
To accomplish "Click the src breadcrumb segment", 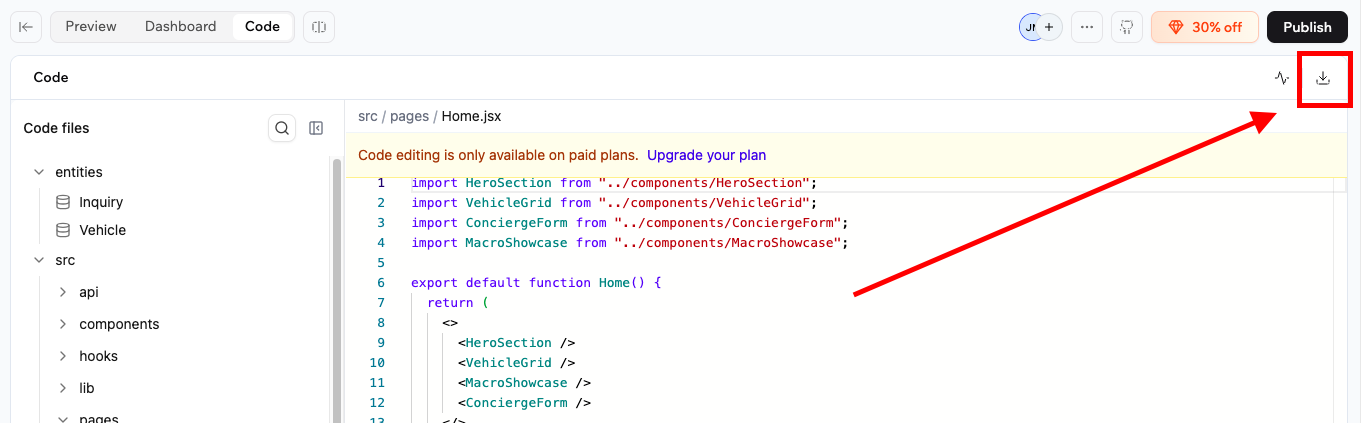I will (368, 116).
